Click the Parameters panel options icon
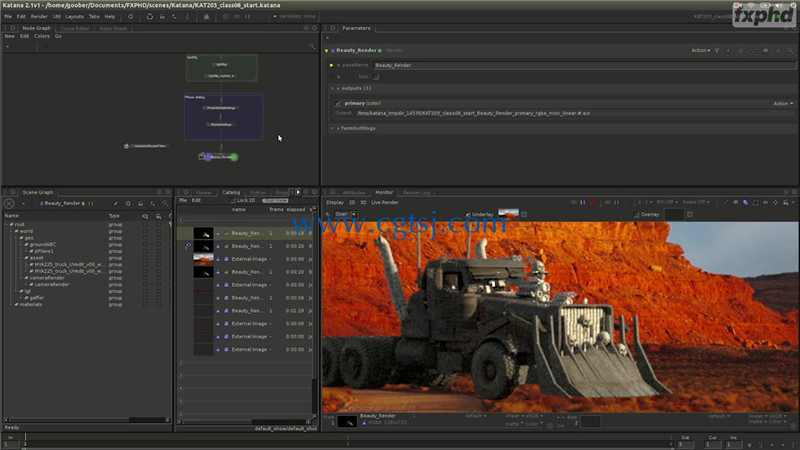 (333, 28)
